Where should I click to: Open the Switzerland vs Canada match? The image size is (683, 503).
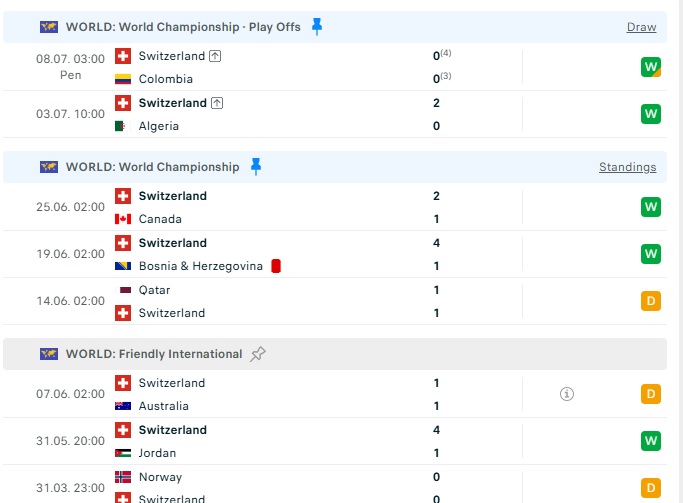335,207
